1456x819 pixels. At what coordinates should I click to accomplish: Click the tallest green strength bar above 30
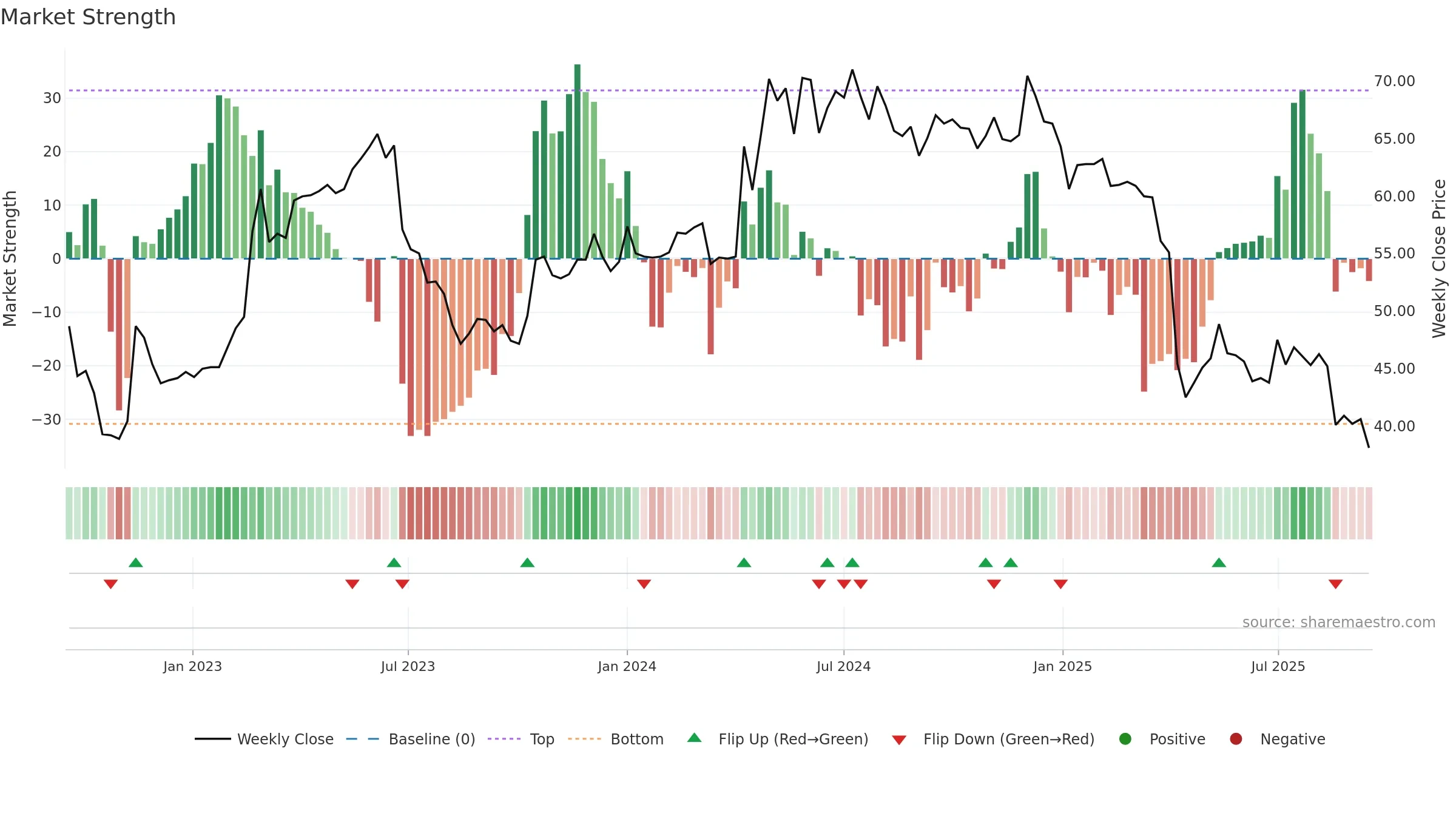[x=577, y=161]
